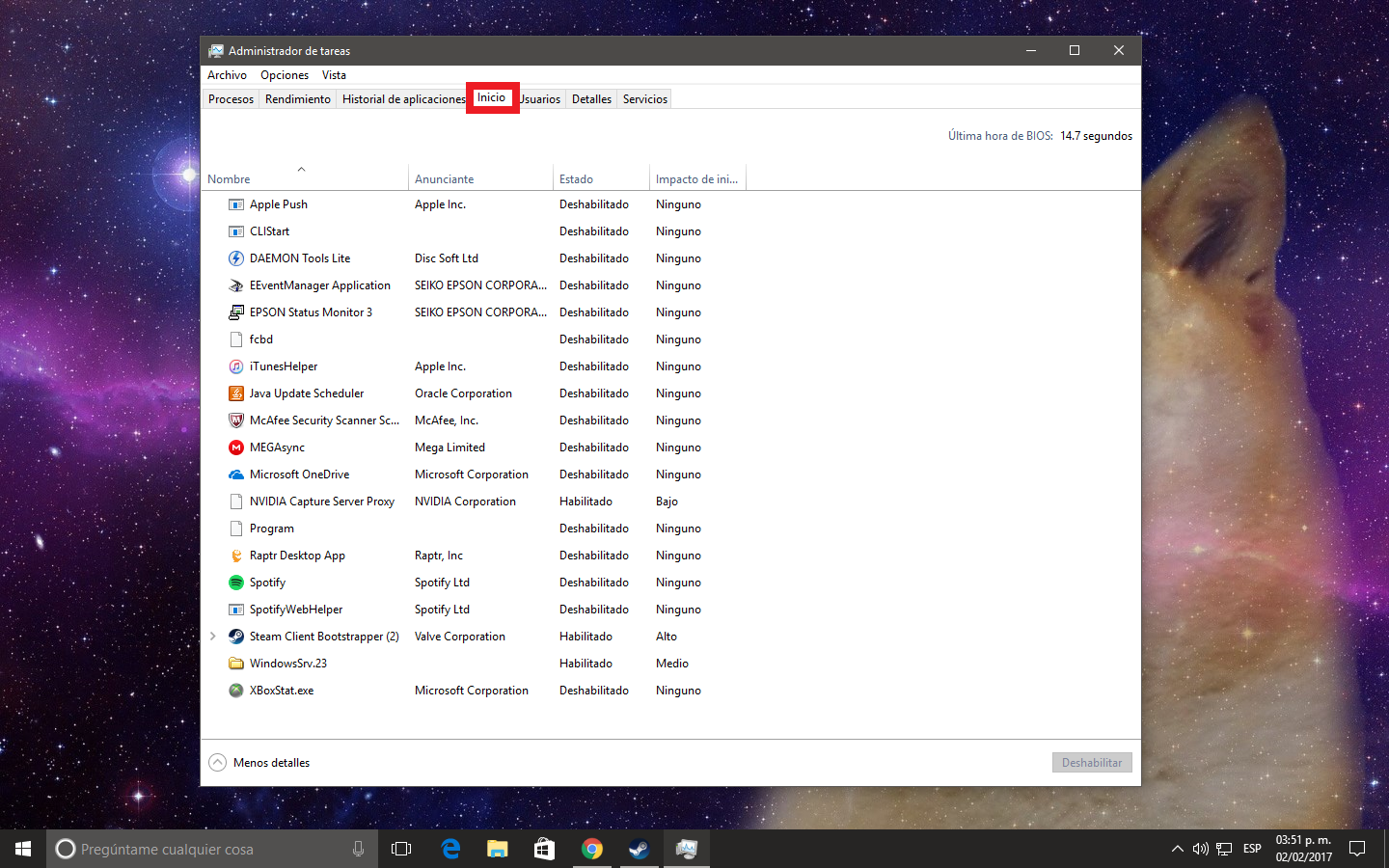Open the Archivo menu
Screen dimensions: 1389x868
(x=227, y=75)
